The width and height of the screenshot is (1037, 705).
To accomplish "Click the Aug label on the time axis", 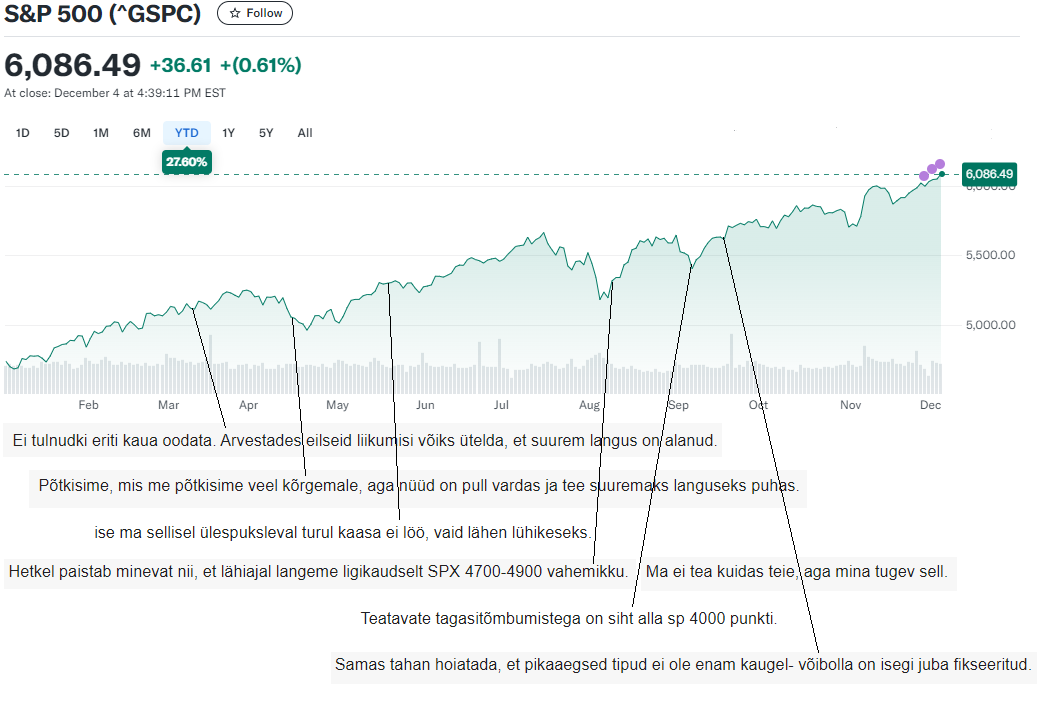I will click(x=589, y=405).
